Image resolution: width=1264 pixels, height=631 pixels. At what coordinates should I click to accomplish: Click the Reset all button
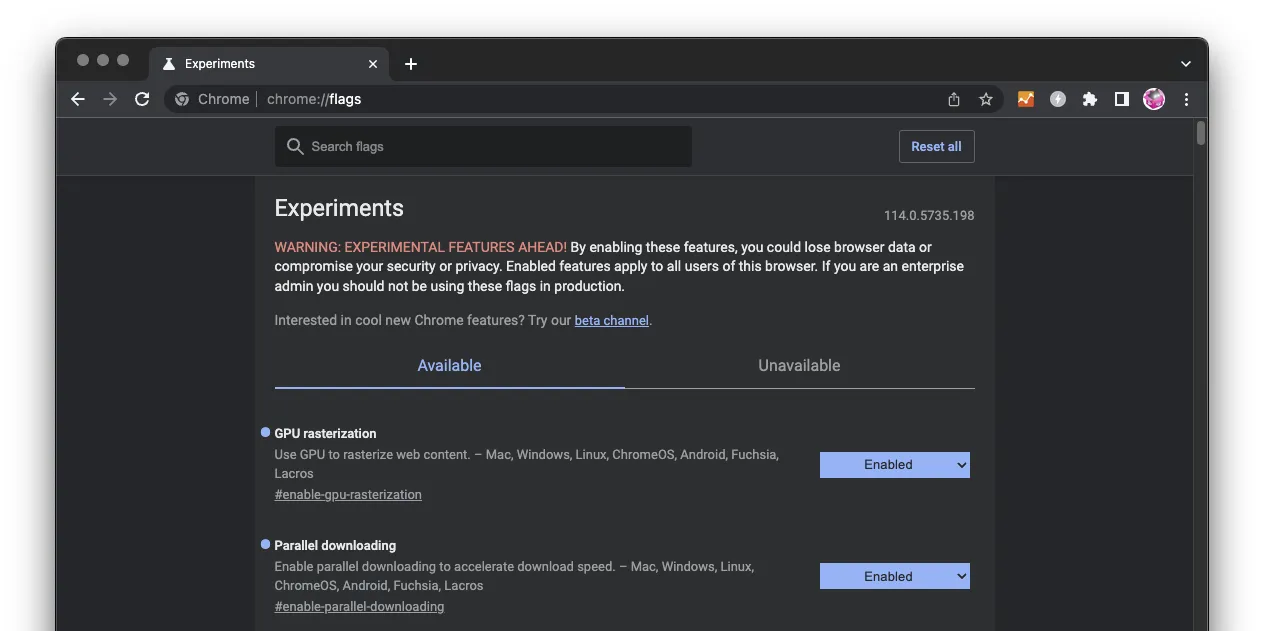click(x=936, y=146)
